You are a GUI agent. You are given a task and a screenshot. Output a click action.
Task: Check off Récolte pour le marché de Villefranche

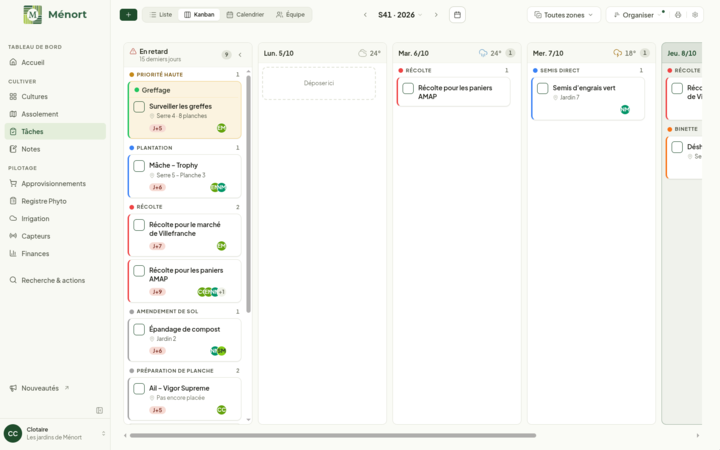[139, 225]
